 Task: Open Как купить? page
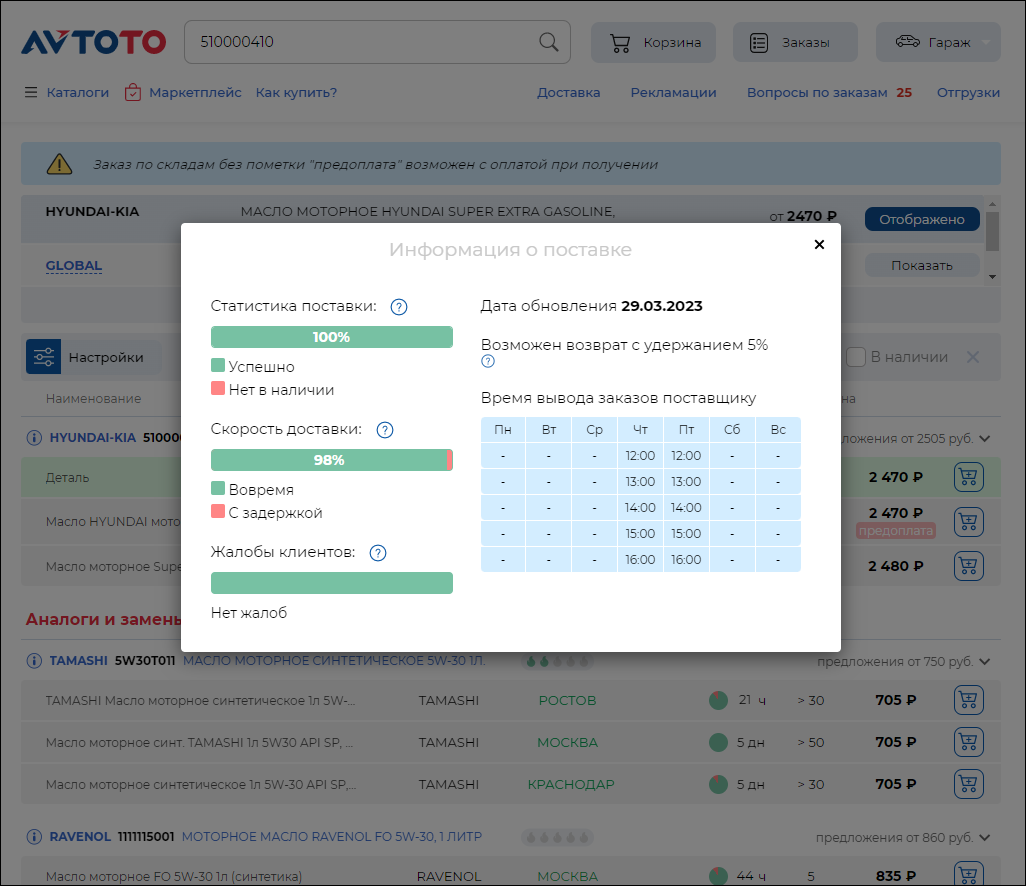click(x=296, y=92)
